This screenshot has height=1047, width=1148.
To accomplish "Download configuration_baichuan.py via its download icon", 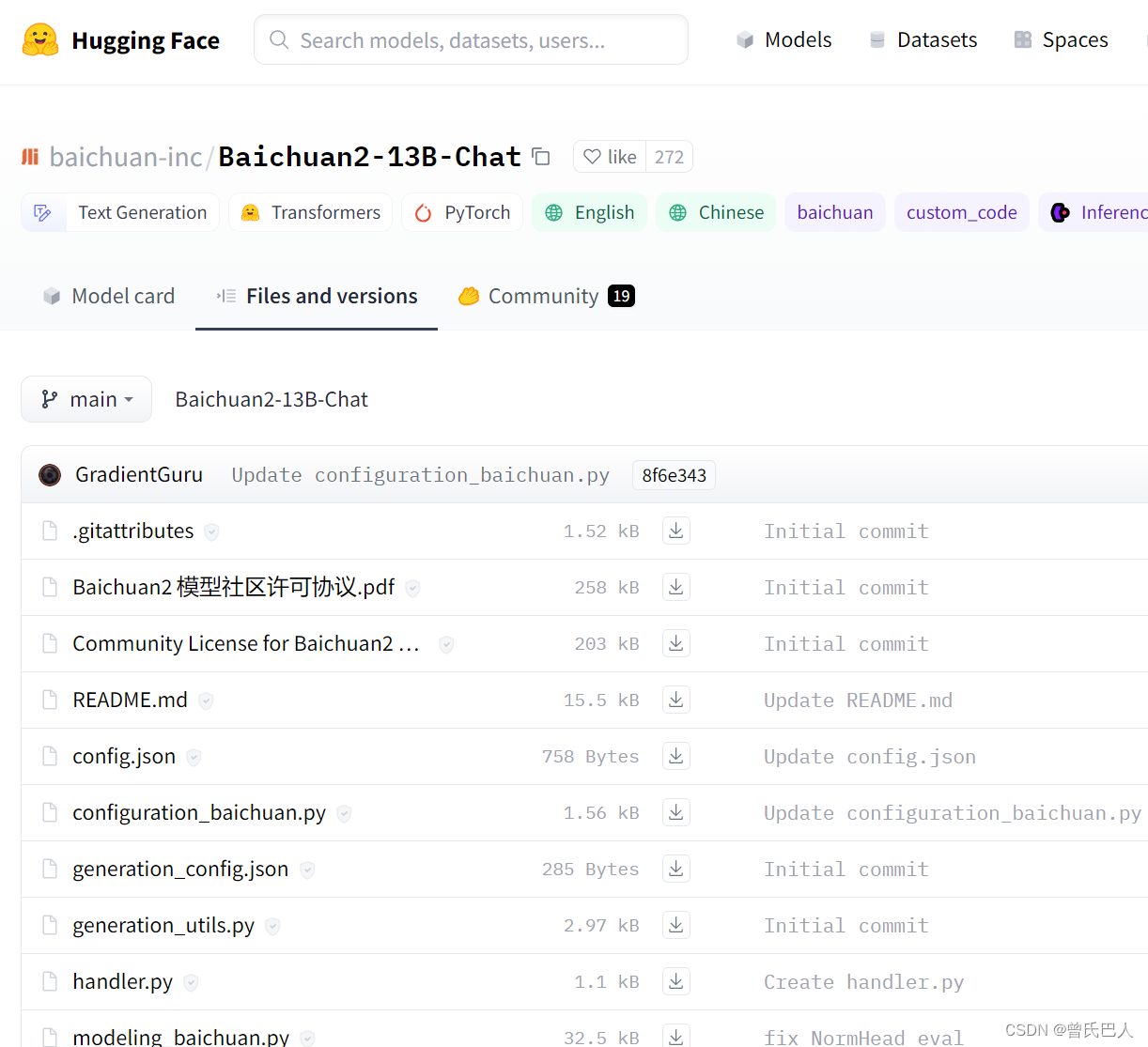I will 676,812.
